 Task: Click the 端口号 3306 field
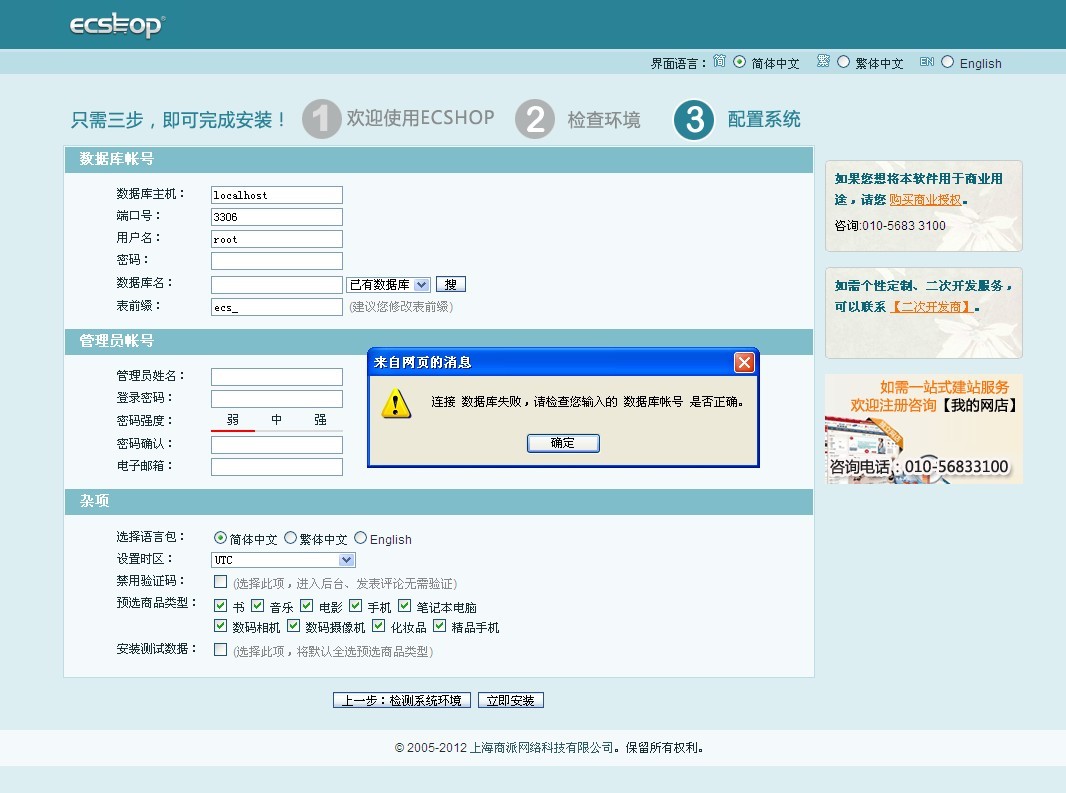click(277, 217)
